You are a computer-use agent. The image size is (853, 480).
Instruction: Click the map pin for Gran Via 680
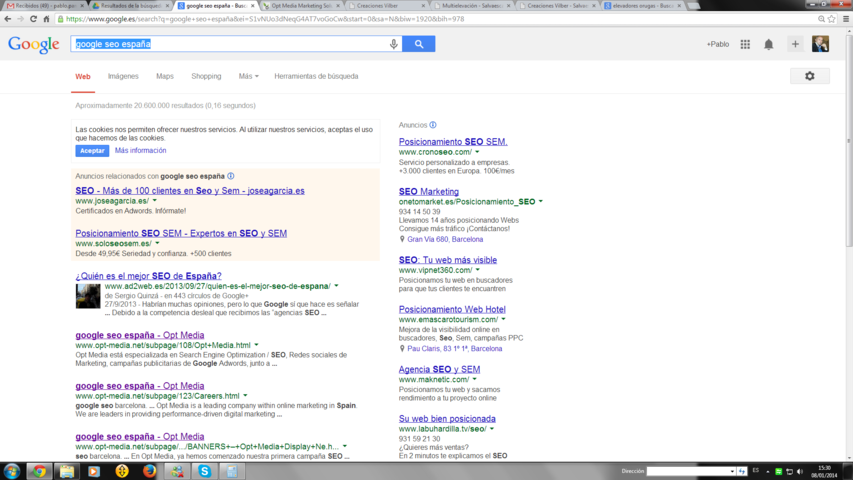coord(402,239)
